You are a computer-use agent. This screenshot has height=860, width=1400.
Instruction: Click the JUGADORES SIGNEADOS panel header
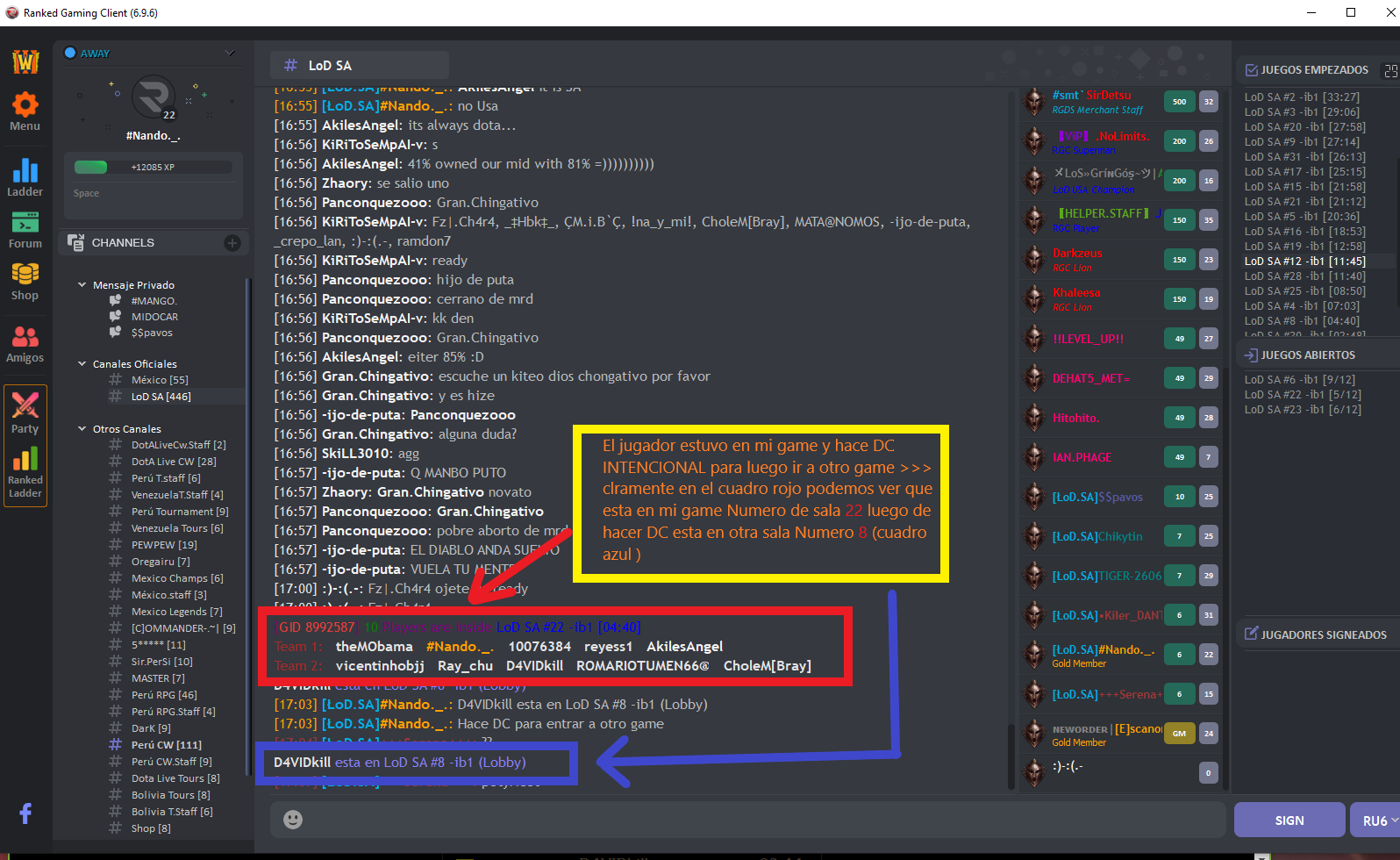1323,634
